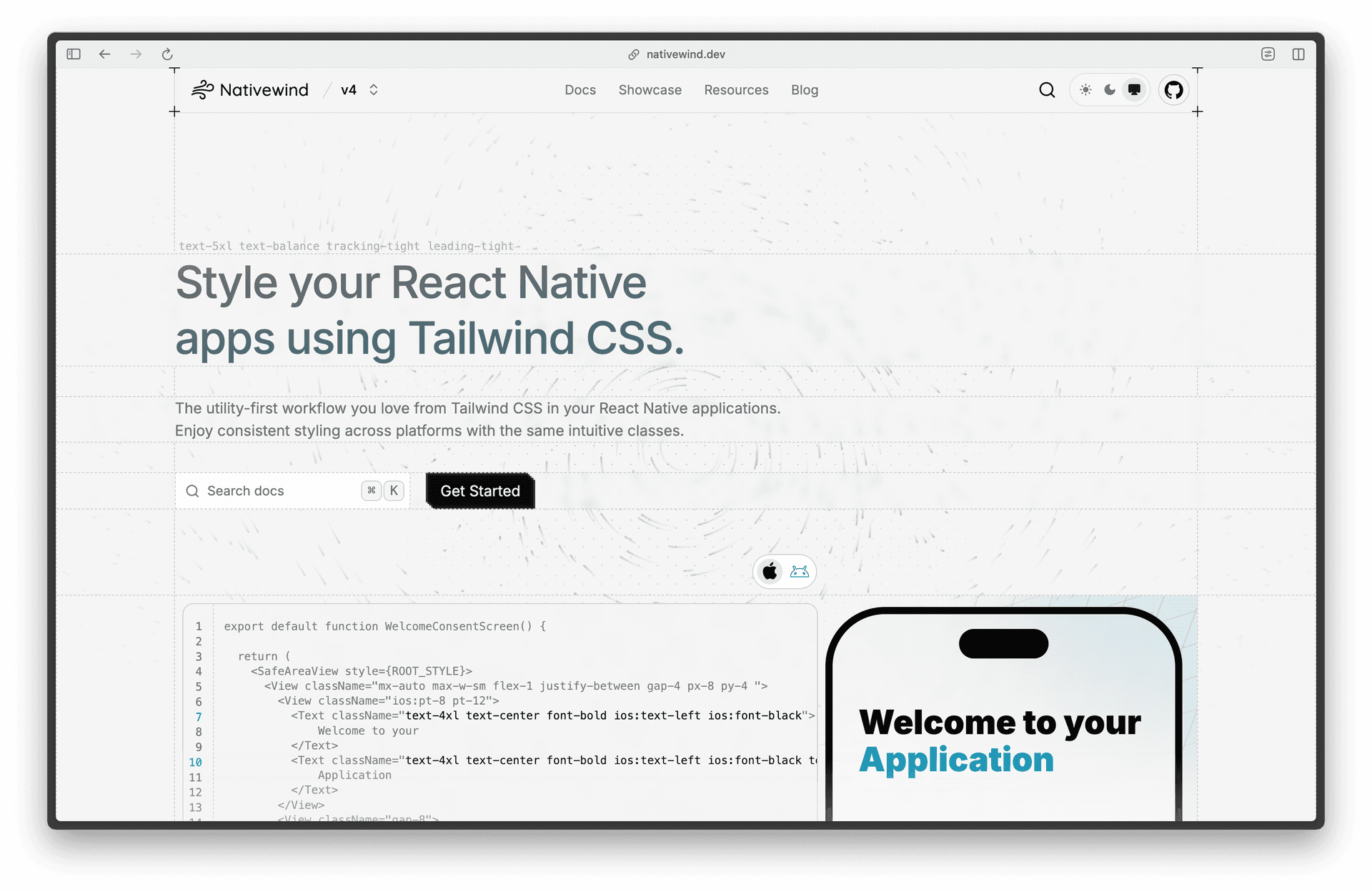The image size is (1372, 892).
Task: Show the browser sidebar panel icon
Action: point(74,54)
